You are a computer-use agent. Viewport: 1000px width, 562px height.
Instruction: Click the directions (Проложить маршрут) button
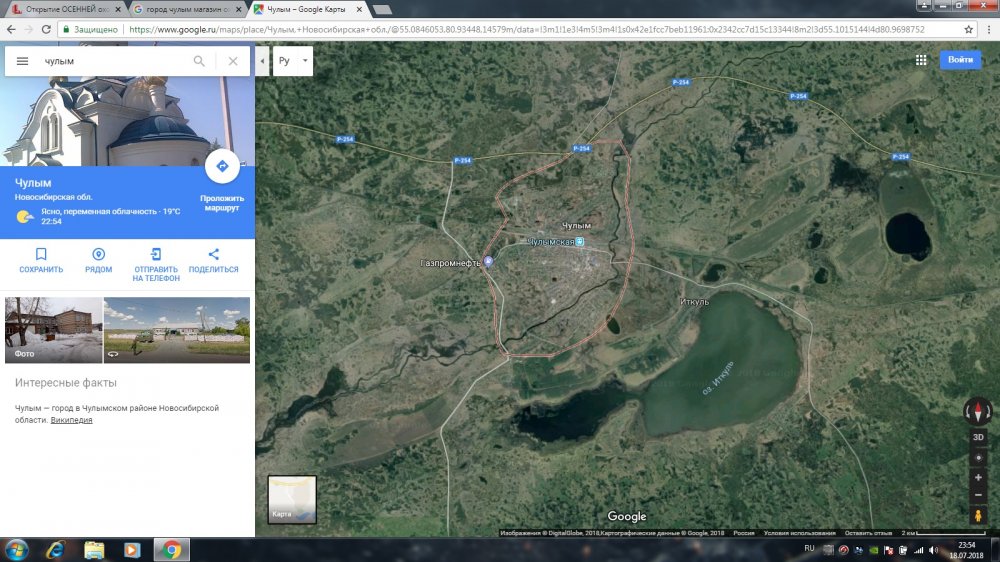click(222, 167)
